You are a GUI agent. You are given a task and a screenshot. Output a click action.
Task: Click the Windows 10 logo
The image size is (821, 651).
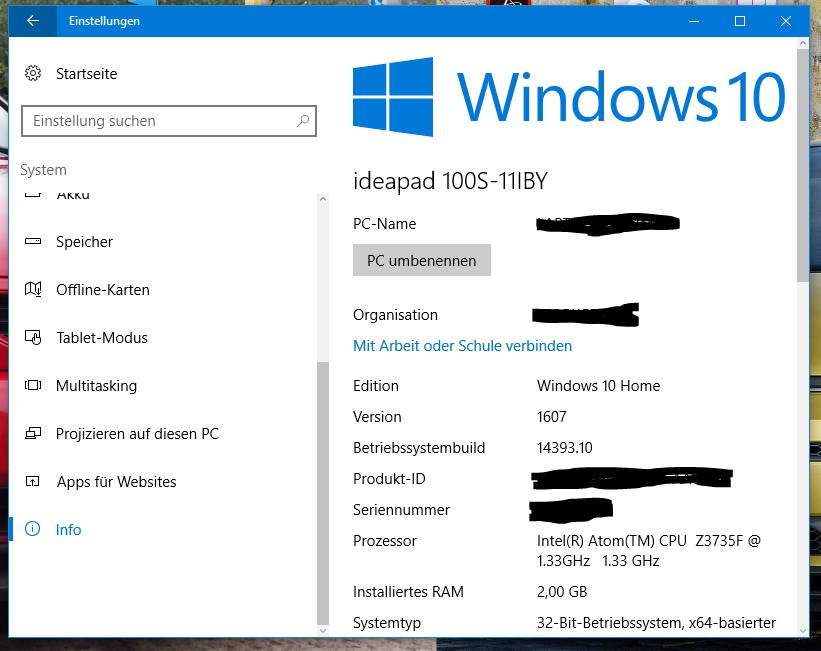[569, 97]
